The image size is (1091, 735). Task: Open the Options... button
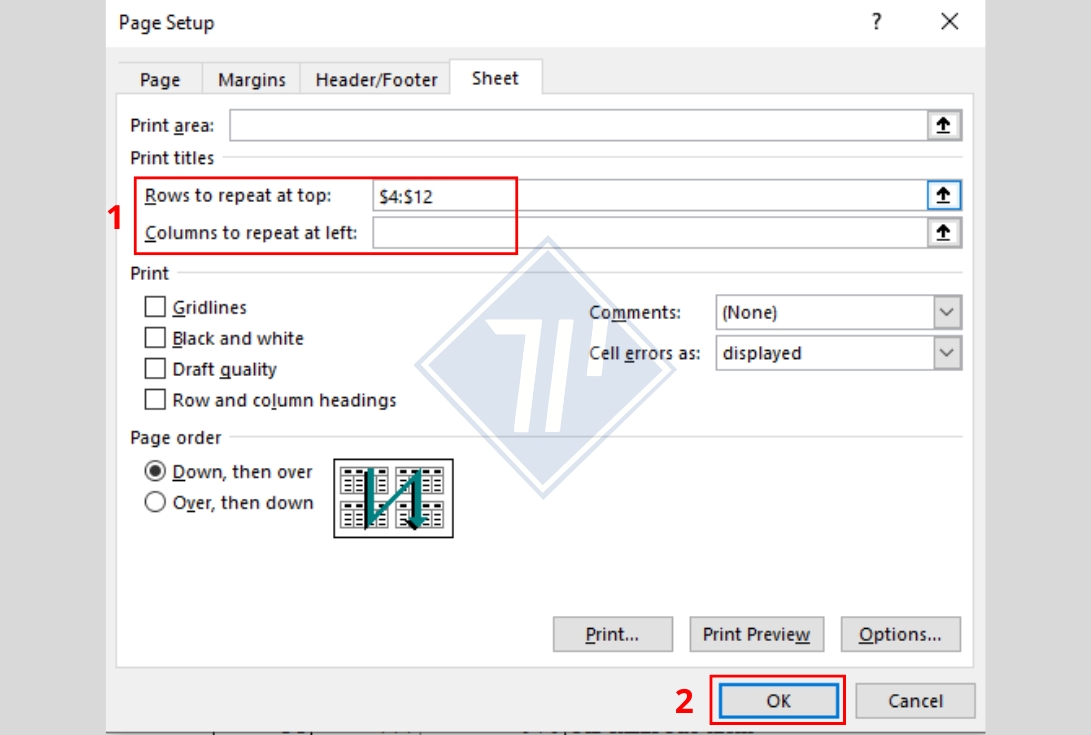tap(900, 634)
